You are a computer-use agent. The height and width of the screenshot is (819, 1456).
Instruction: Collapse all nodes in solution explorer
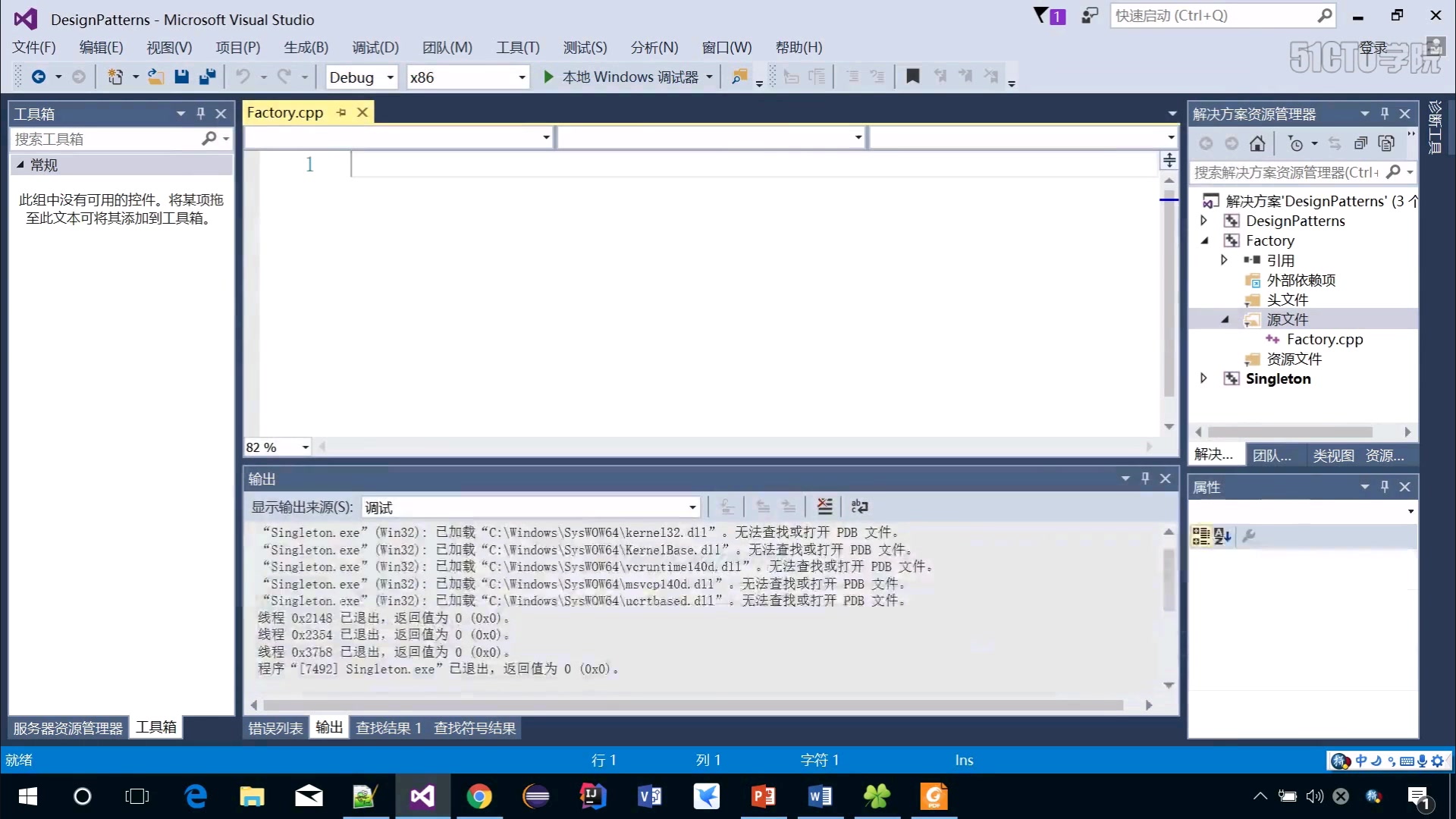click(1361, 143)
